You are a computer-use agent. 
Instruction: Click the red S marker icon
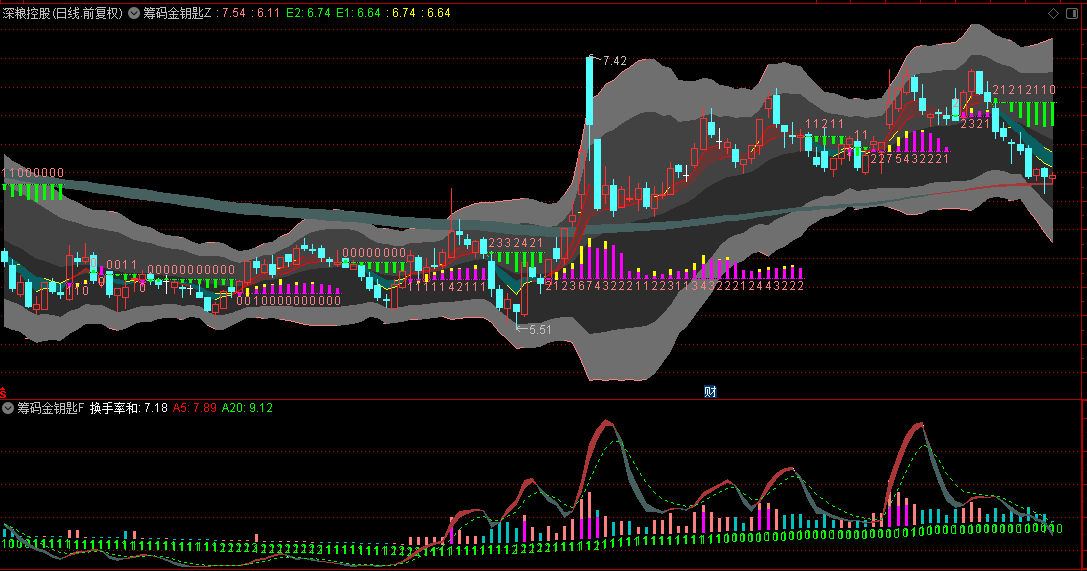3,393
